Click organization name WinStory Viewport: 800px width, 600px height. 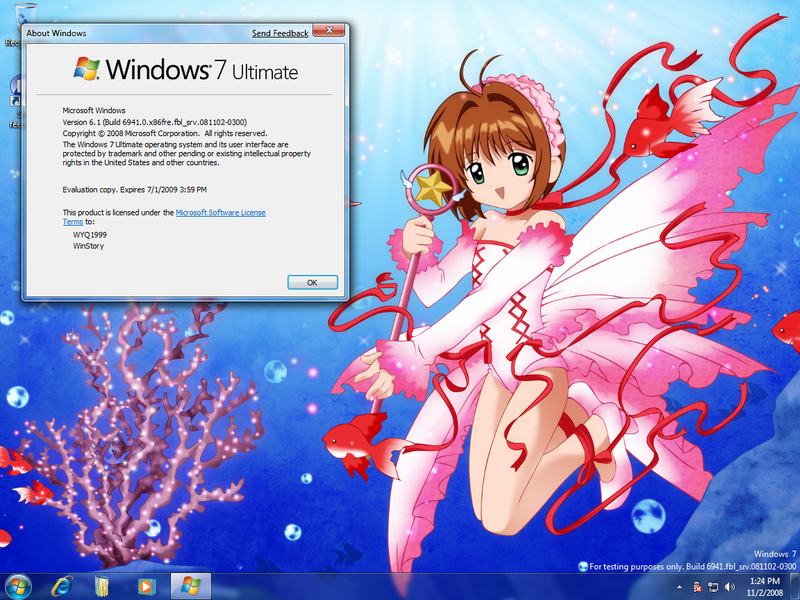click(88, 246)
